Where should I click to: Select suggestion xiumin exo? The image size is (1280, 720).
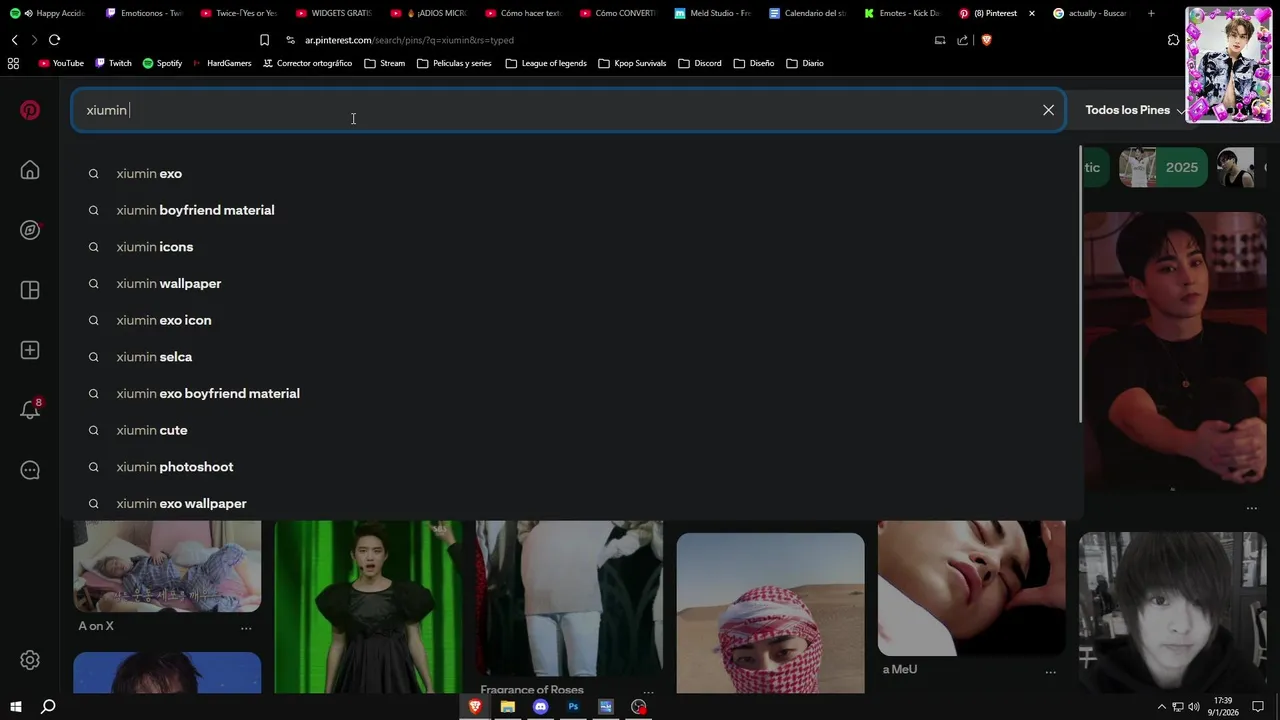[149, 174]
